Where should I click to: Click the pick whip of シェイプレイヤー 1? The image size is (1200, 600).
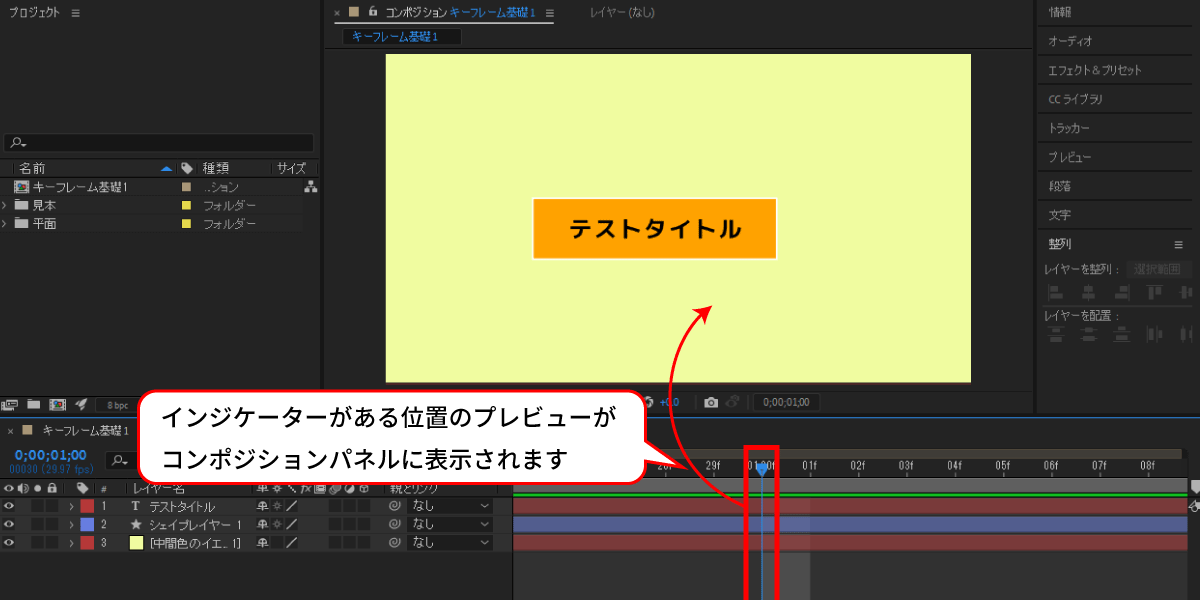[x=395, y=524]
